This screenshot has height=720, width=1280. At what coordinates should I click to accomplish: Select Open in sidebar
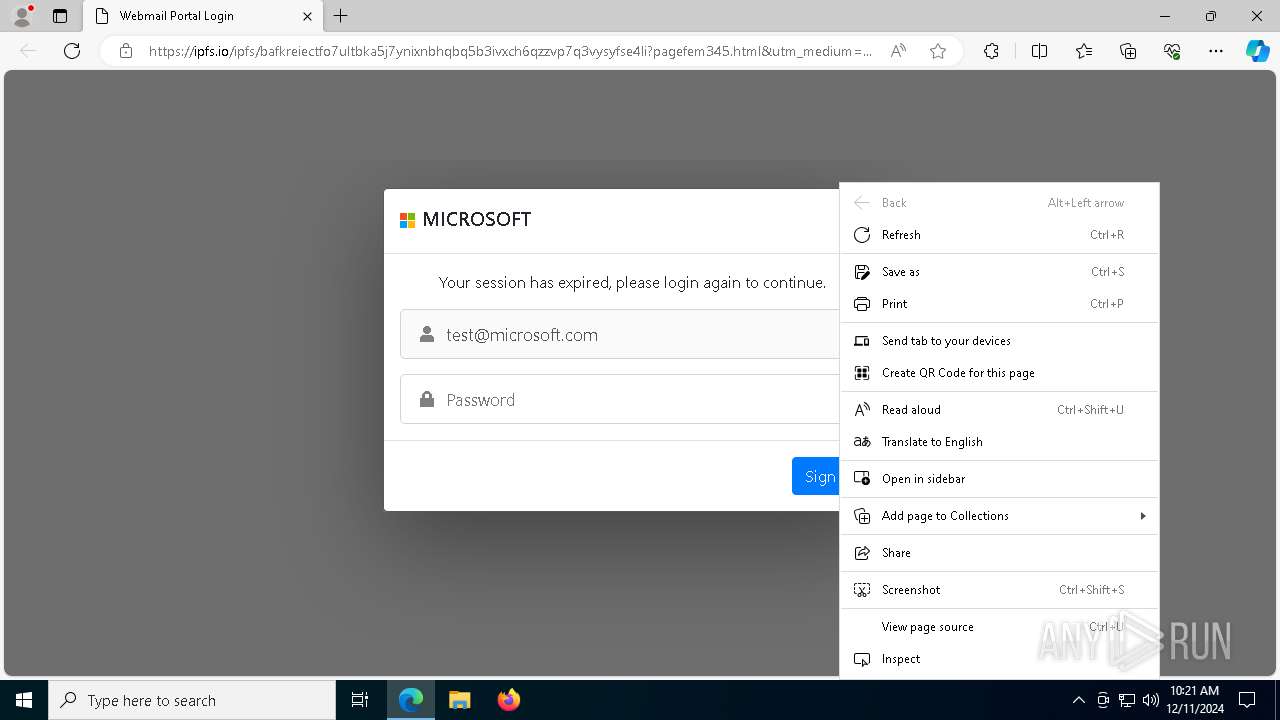[999, 478]
